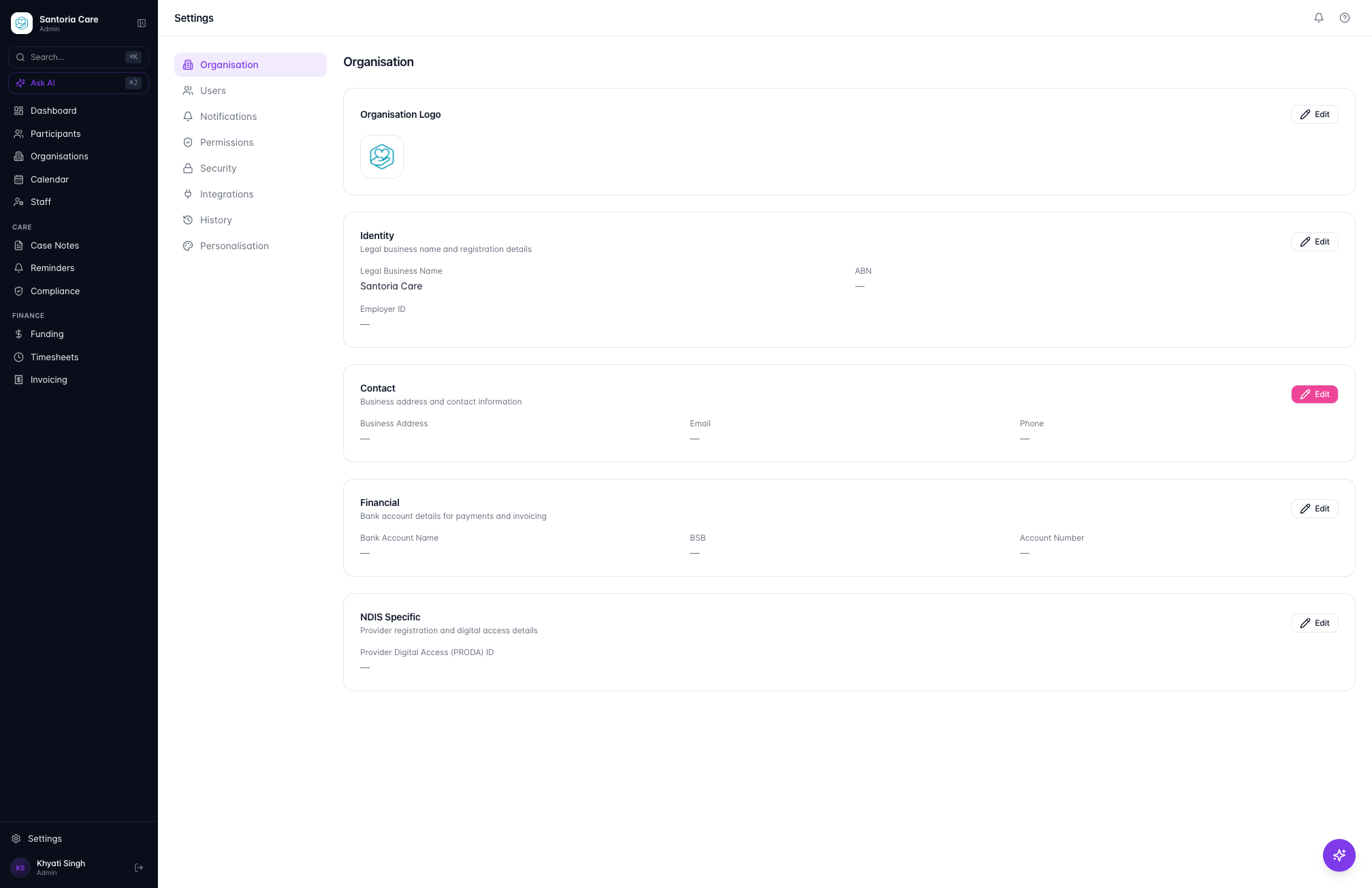Click the KS user avatar
The height and width of the screenshot is (888, 1372).
coord(20,868)
